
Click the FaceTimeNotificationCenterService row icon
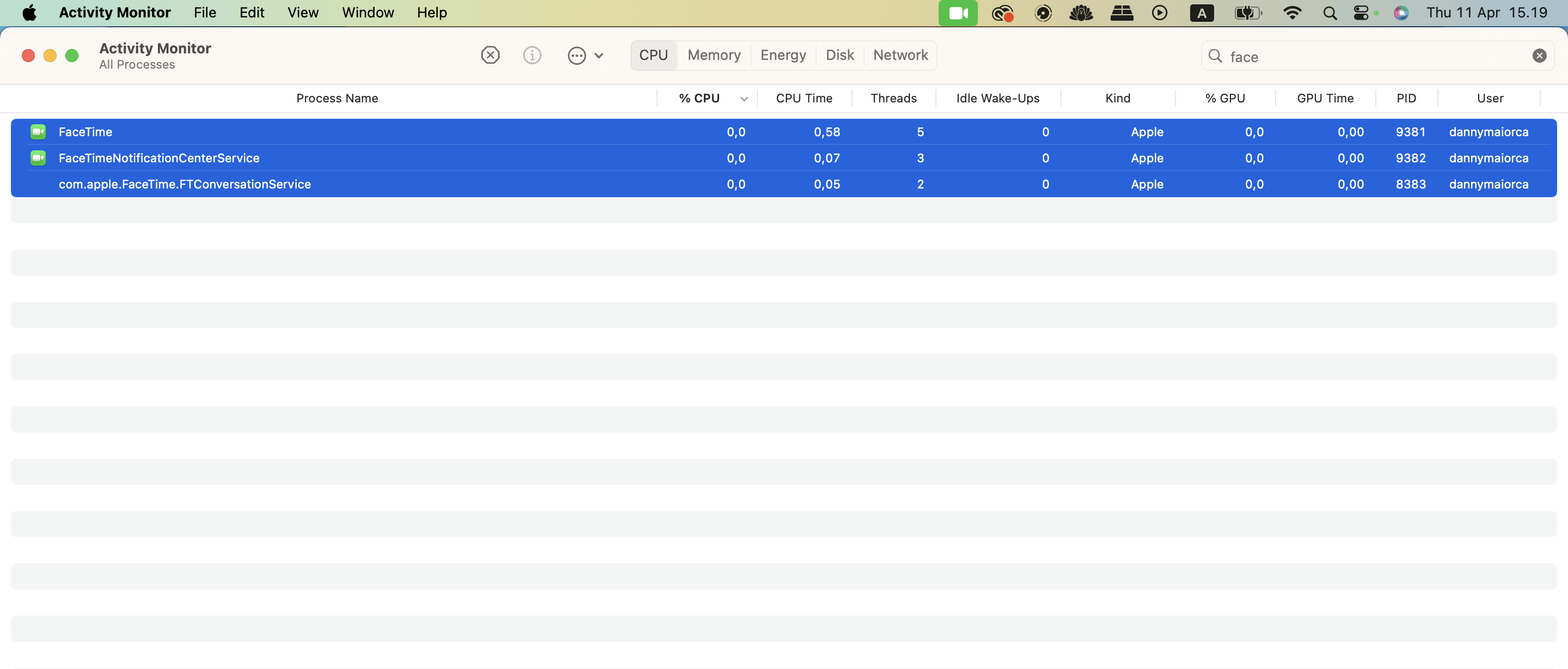38,158
